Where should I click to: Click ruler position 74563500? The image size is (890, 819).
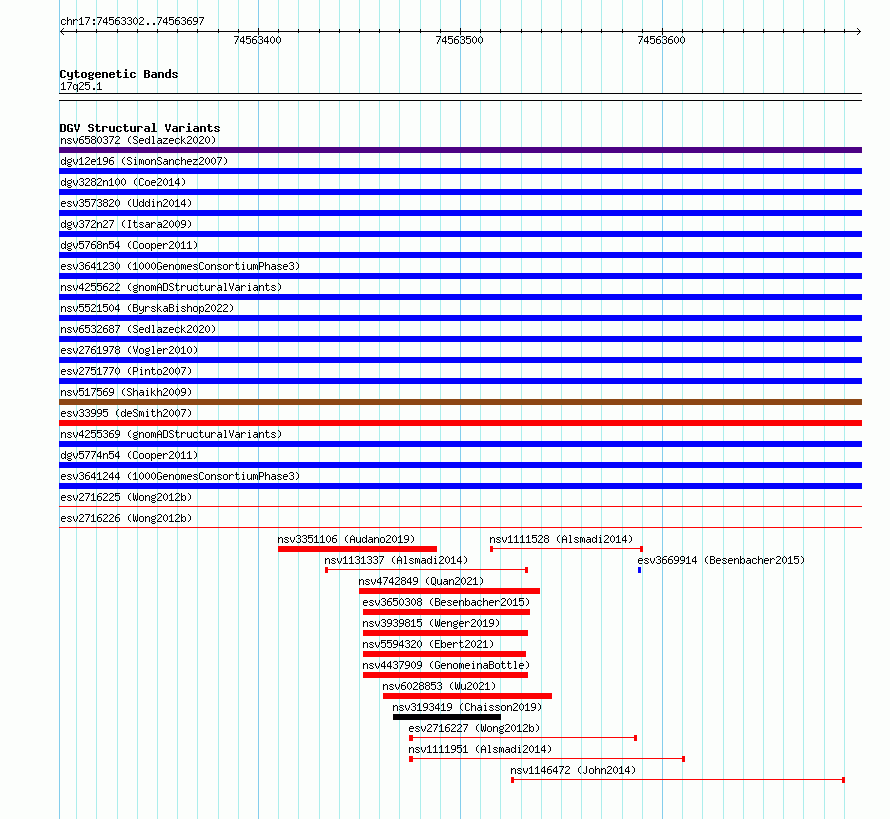point(459,40)
